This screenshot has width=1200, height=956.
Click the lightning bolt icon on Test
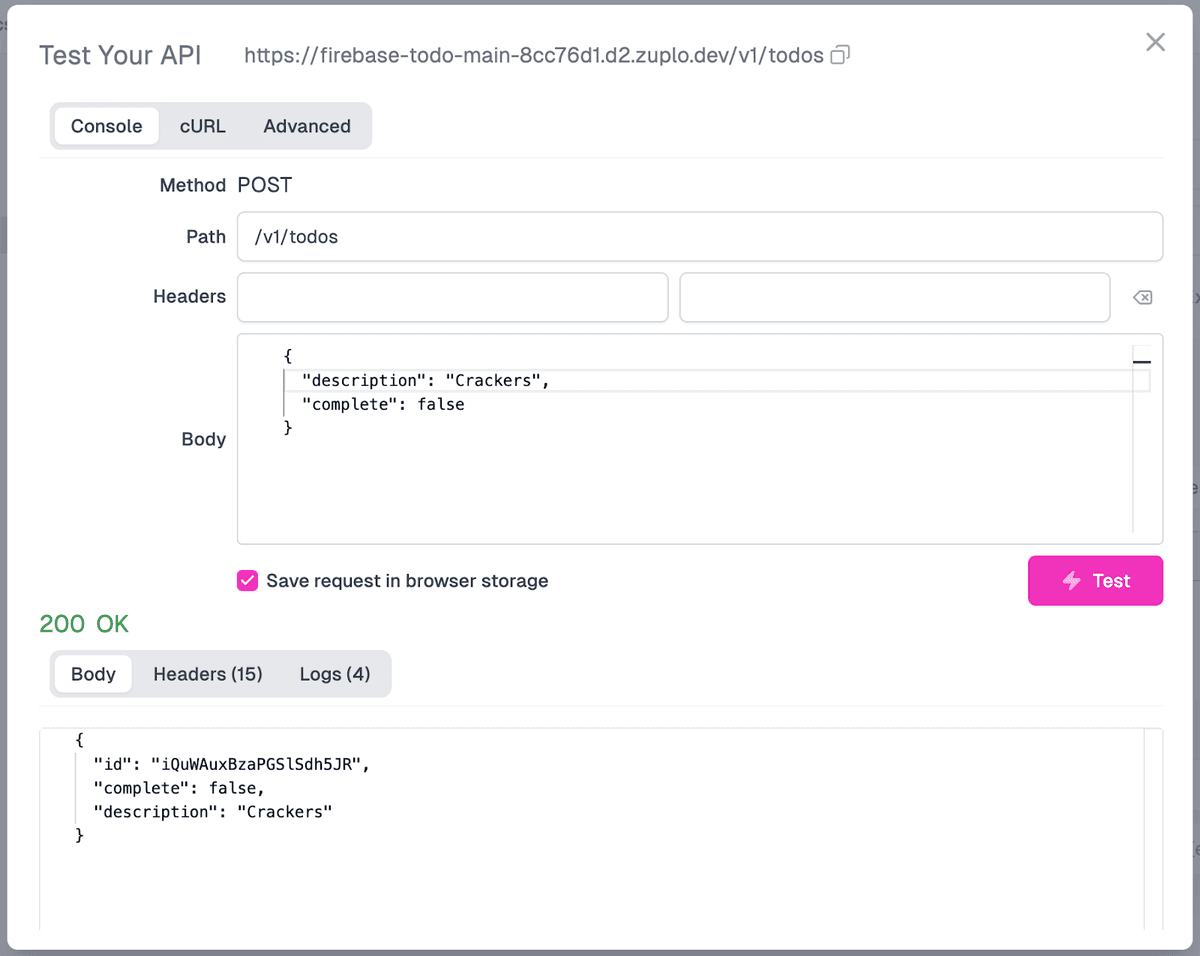click(1072, 581)
